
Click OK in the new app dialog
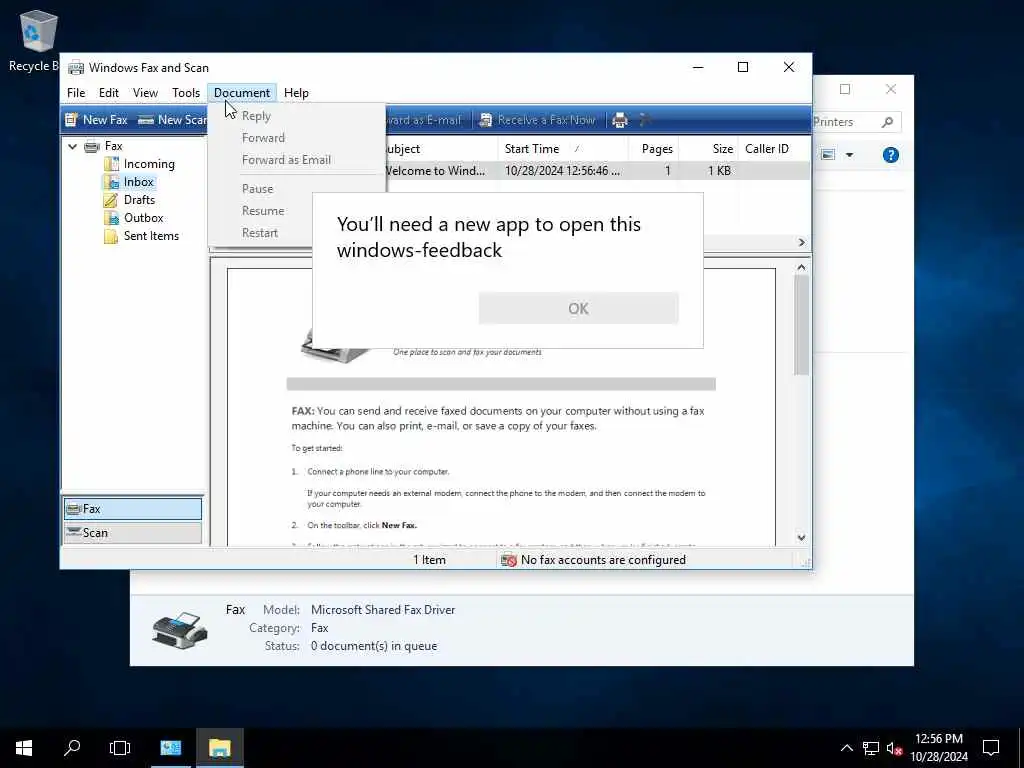579,308
